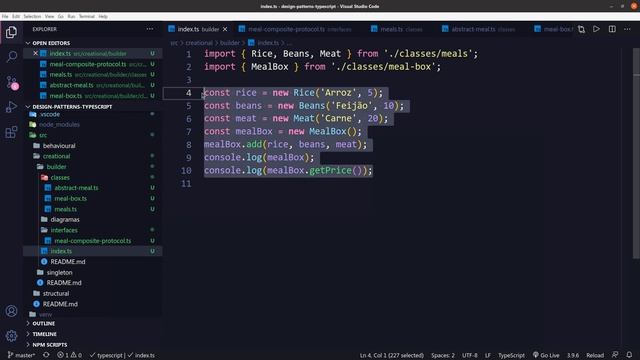The height and width of the screenshot is (360, 640).
Task: Open the Run and Debug view icon
Action: pos(11,107)
